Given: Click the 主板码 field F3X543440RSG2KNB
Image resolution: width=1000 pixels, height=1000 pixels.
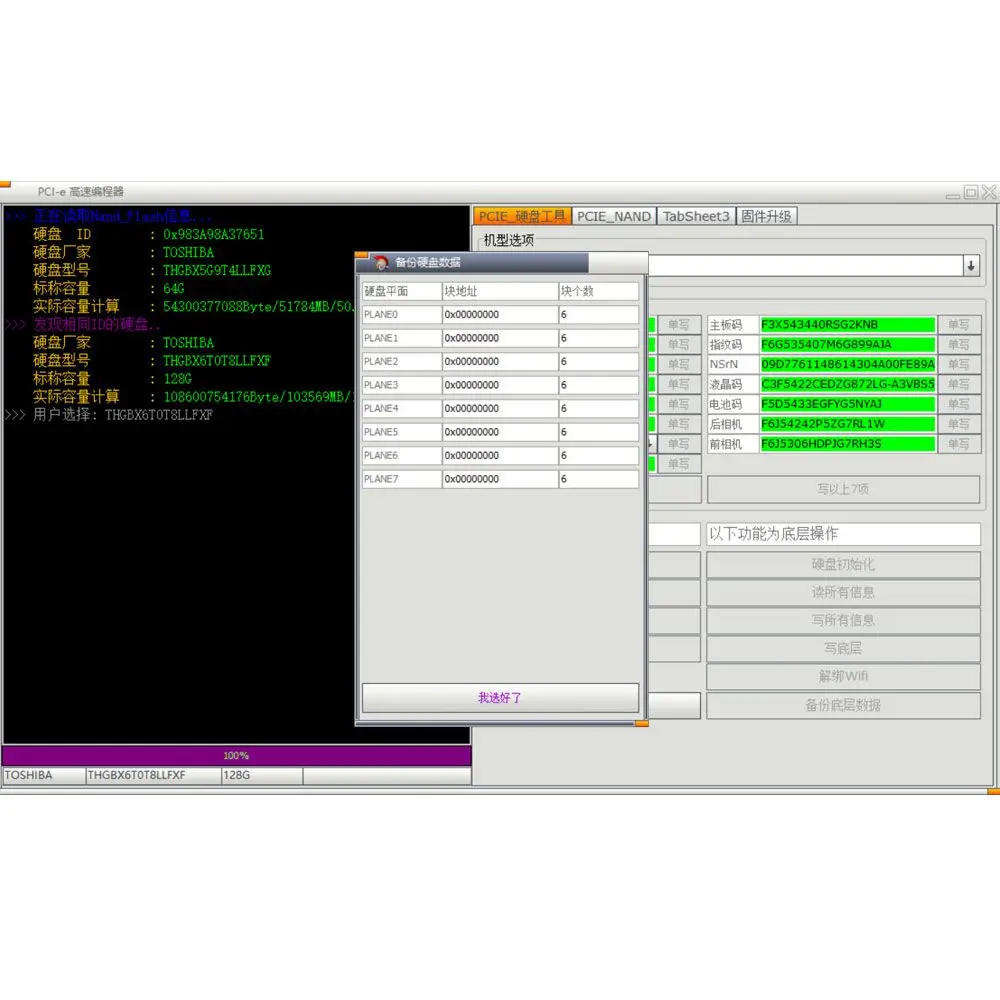Looking at the screenshot, I should tap(848, 325).
